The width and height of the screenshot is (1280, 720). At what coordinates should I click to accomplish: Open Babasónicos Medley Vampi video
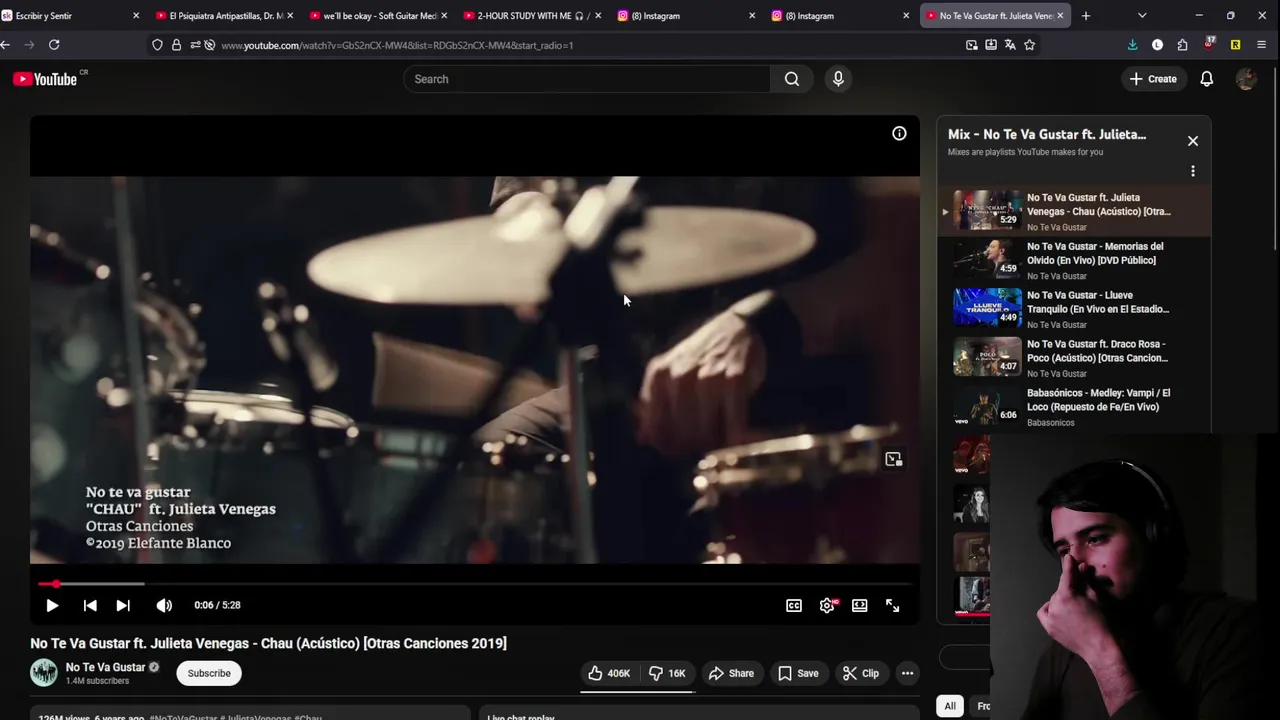click(x=1073, y=407)
